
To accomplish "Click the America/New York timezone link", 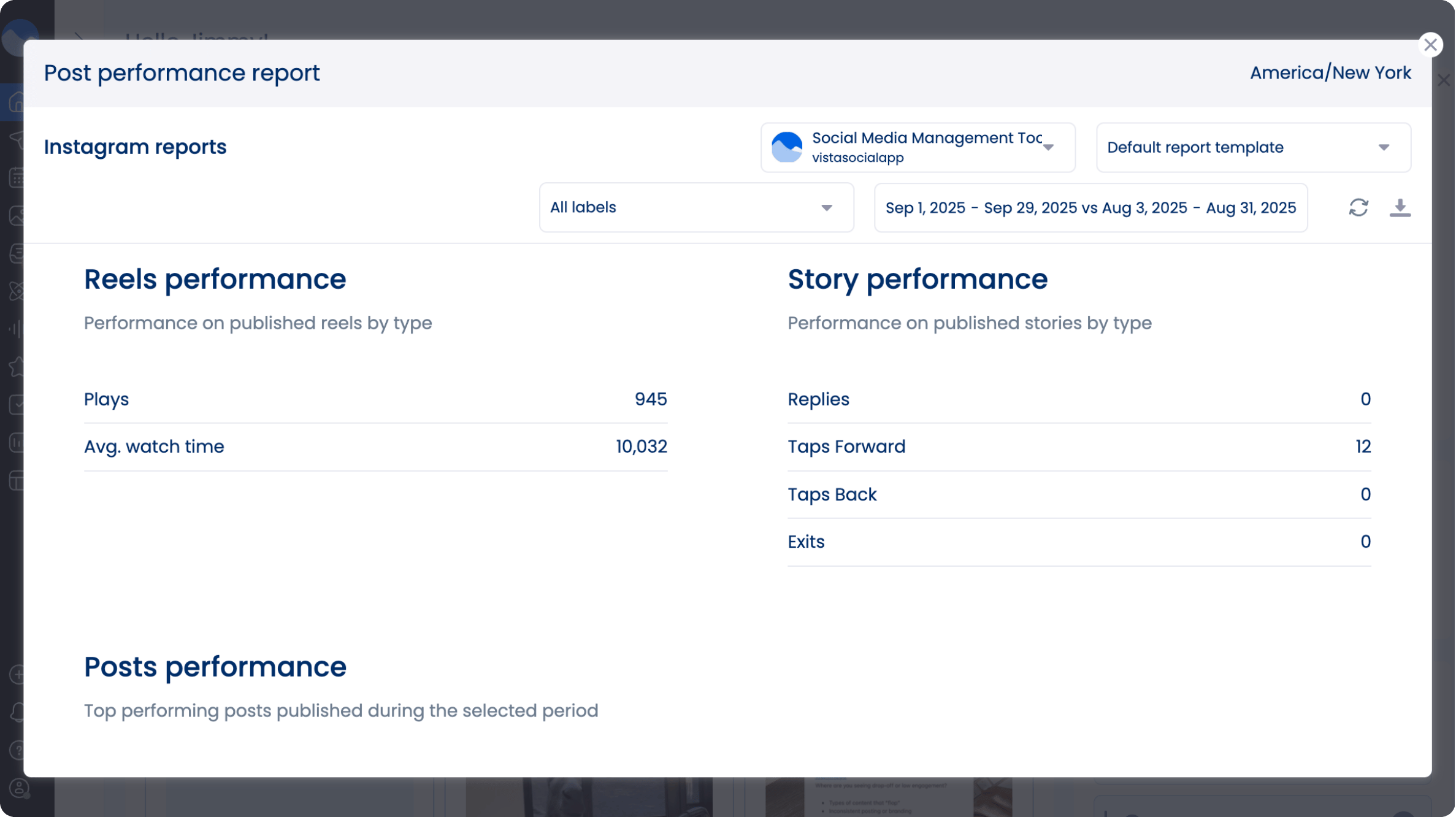I will pyautogui.click(x=1330, y=72).
